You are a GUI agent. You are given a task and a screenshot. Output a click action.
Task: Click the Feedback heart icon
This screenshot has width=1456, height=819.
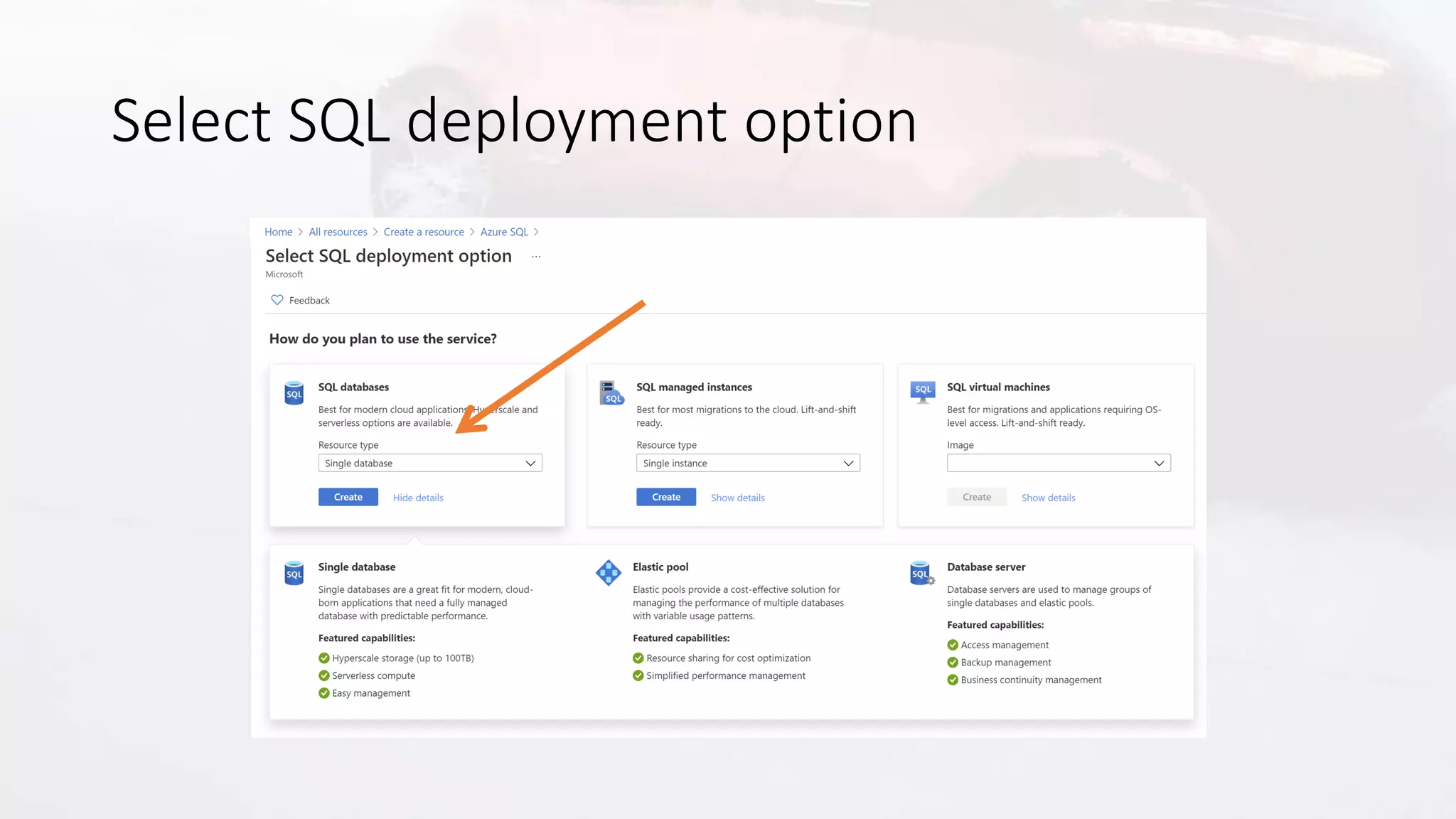[277, 300]
